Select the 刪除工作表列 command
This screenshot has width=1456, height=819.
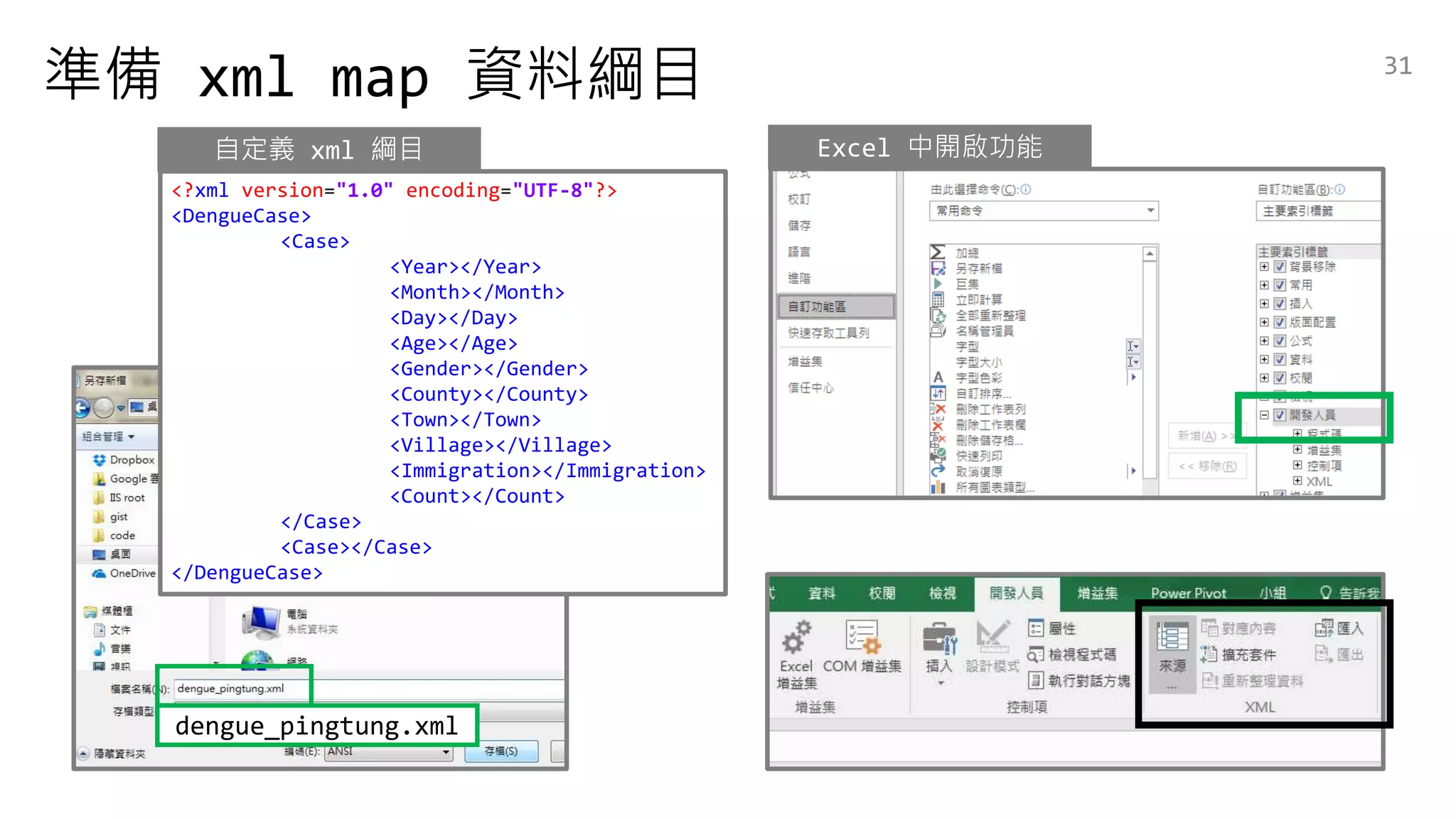click(x=979, y=409)
